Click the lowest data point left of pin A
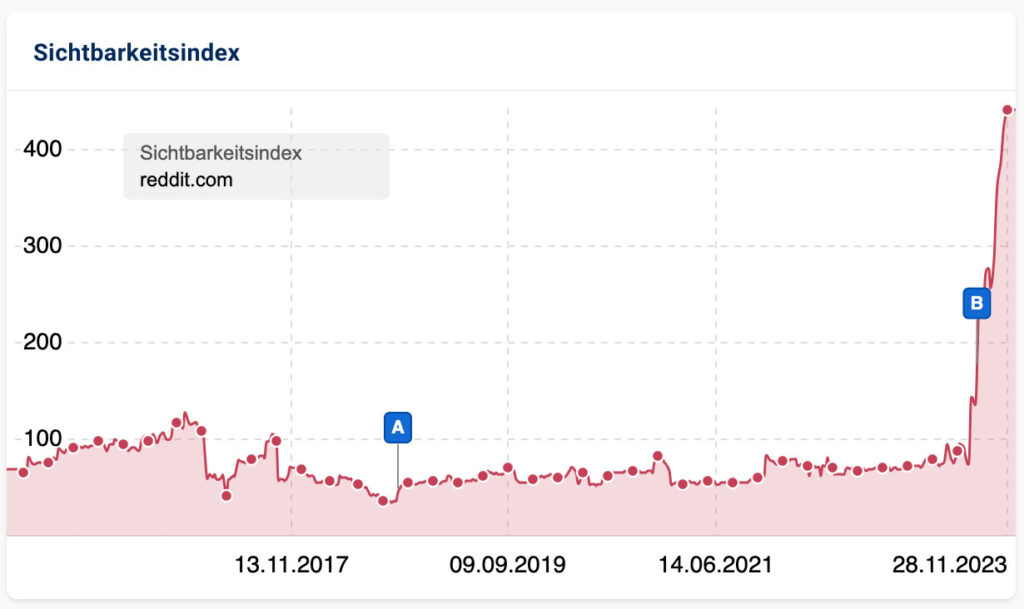This screenshot has width=1024, height=609. pyautogui.click(x=383, y=500)
